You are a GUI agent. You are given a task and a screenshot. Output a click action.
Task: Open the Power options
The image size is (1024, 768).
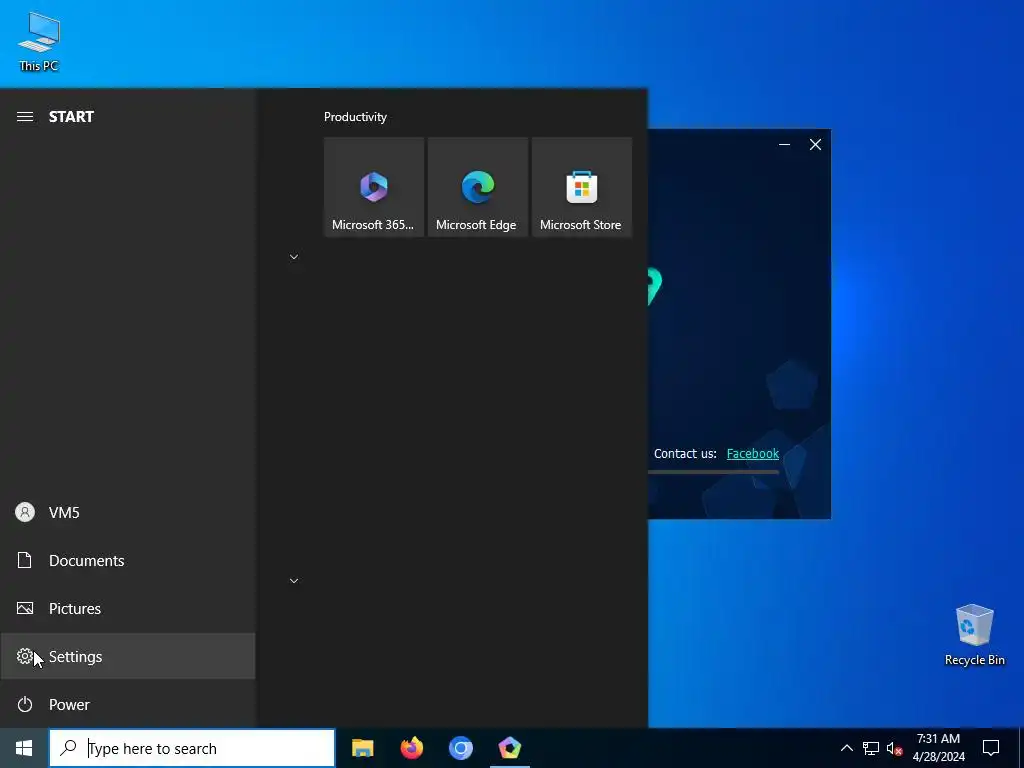[x=127, y=704]
